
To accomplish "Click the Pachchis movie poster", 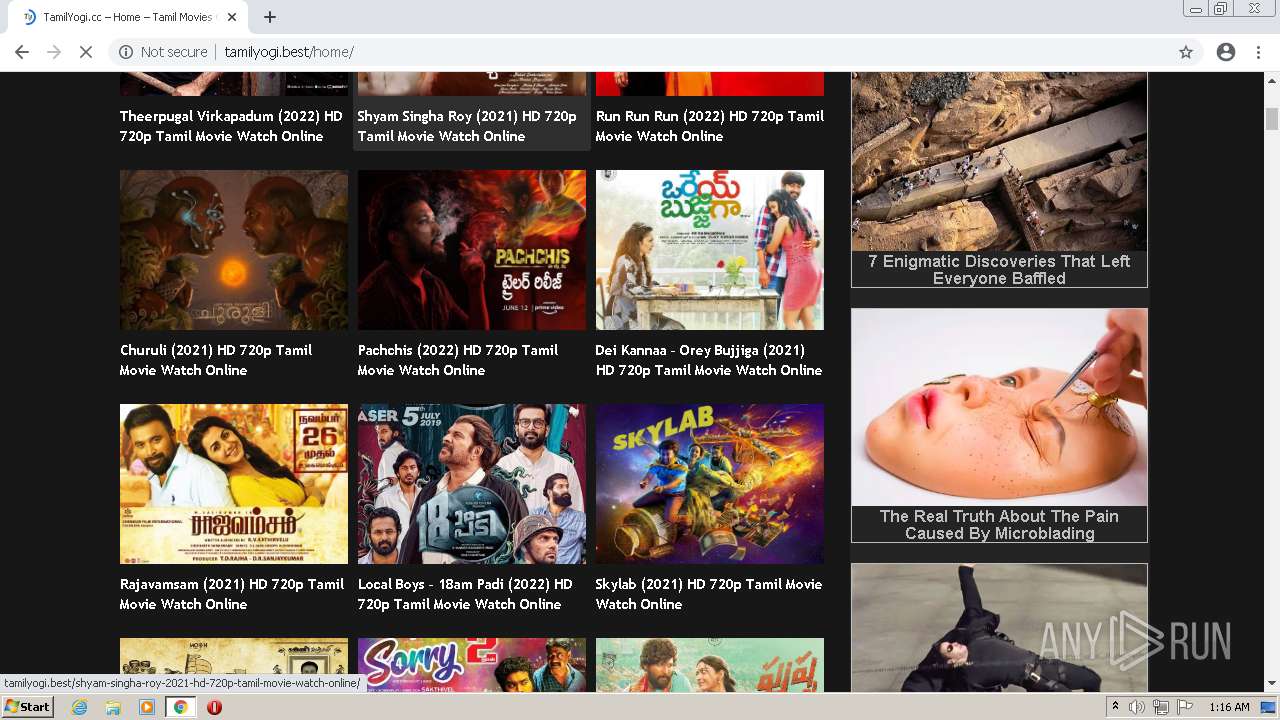I will tap(472, 250).
